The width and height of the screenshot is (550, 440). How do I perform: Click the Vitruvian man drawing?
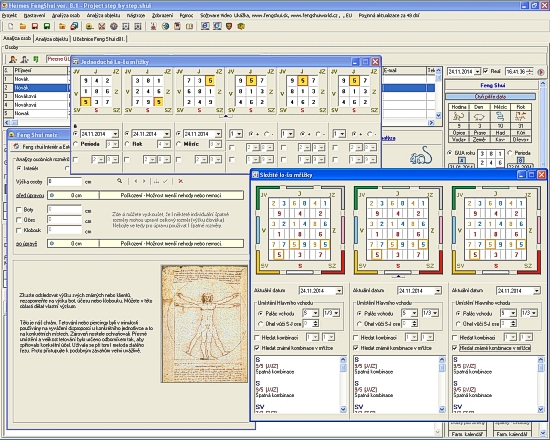(204, 324)
